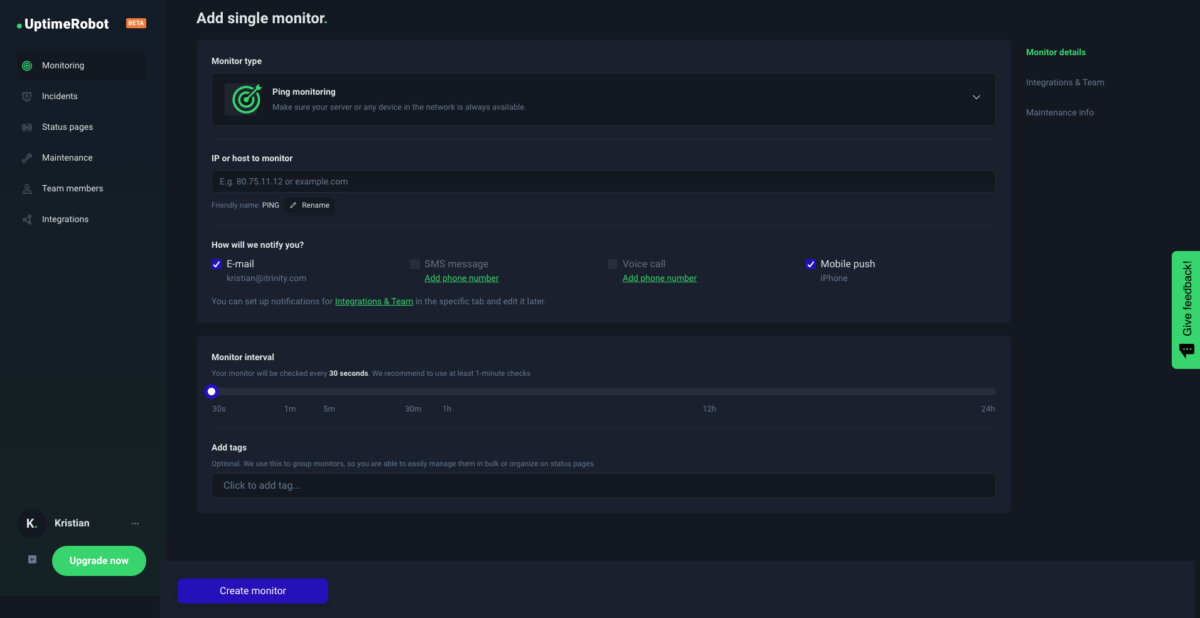
Task: Set the interval slider to 5m mark
Action: point(328,391)
